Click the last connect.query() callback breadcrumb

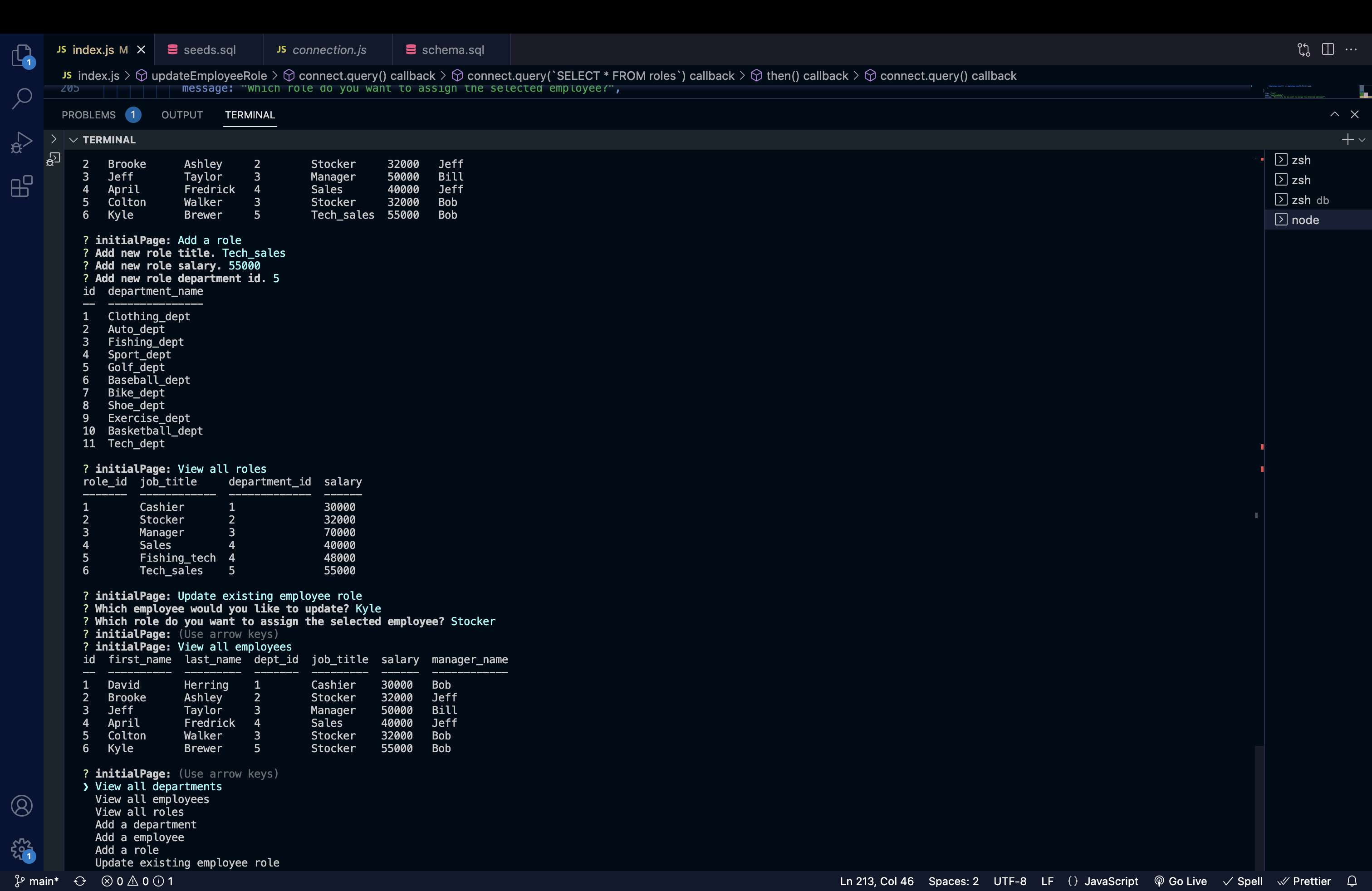[941, 75]
